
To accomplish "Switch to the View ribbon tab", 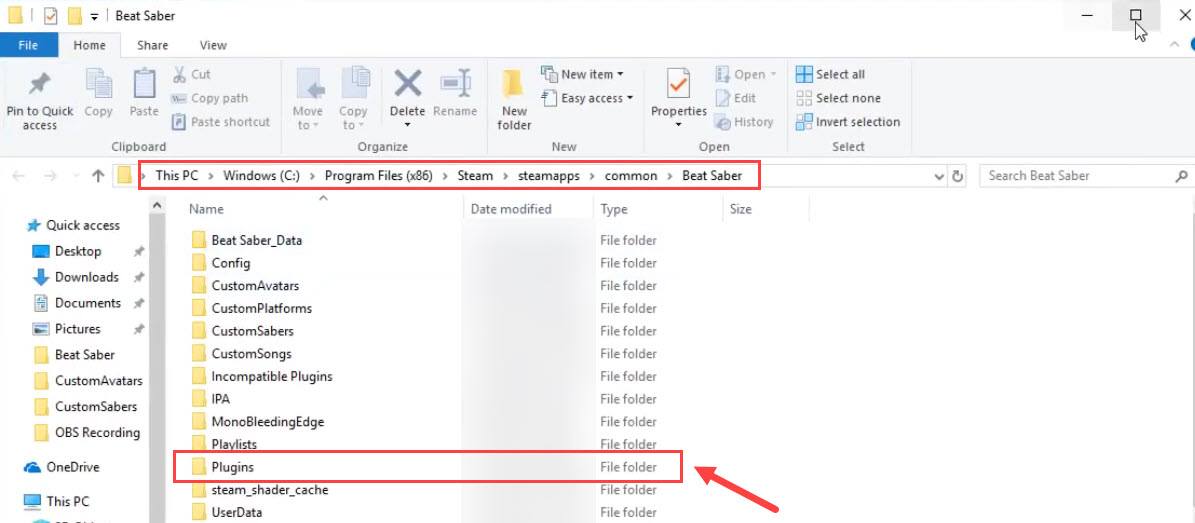I will tap(213, 45).
